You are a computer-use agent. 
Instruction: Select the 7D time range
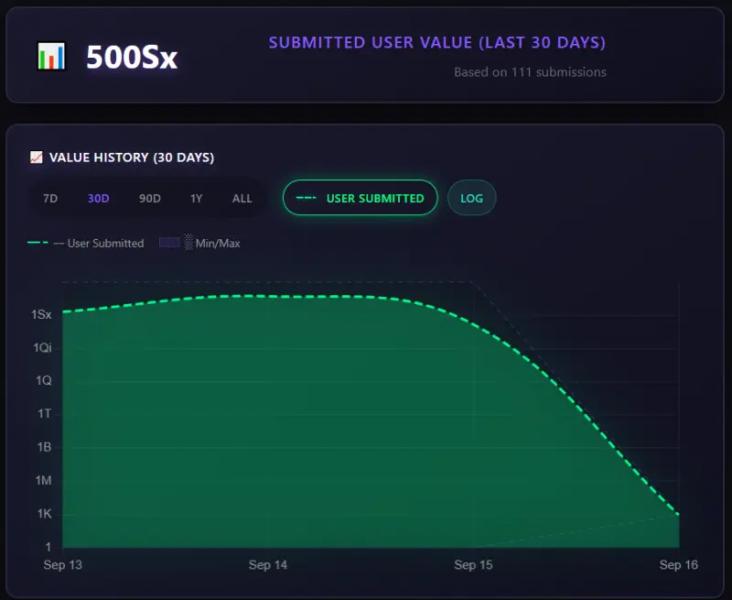(x=50, y=198)
